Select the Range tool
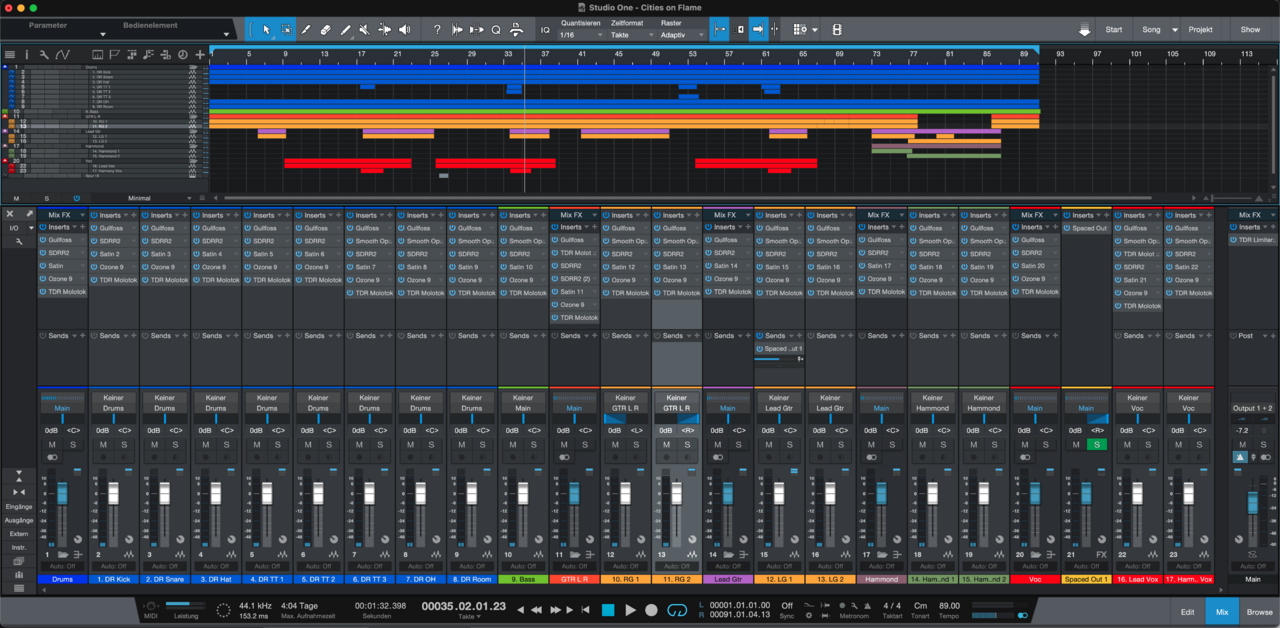 coord(286,30)
